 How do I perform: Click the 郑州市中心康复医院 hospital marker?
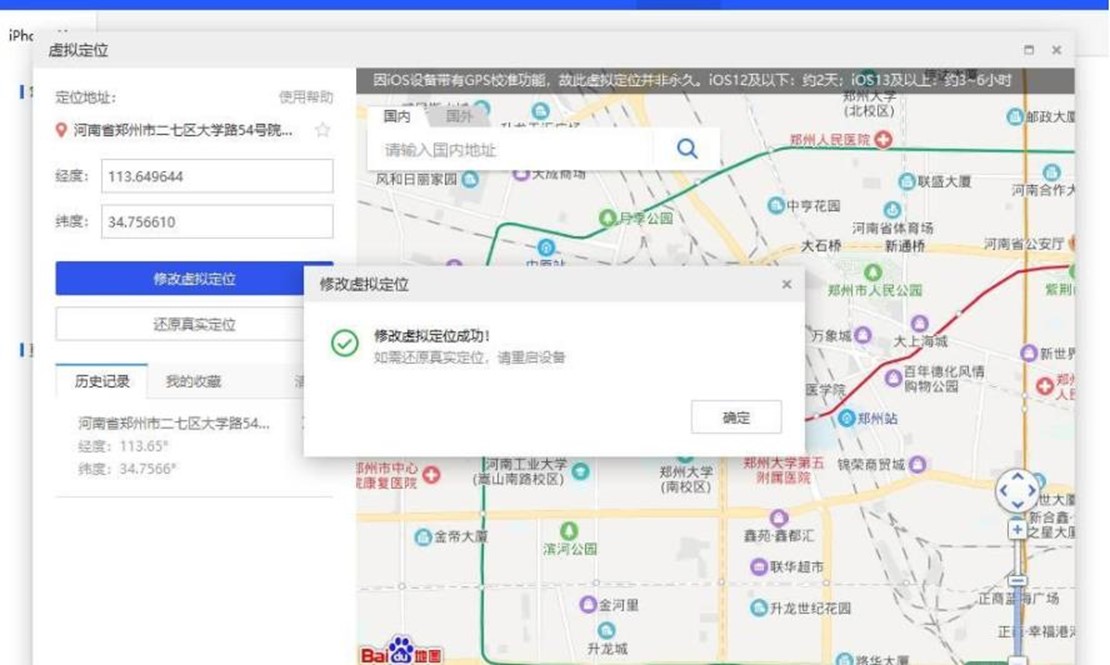[431, 474]
